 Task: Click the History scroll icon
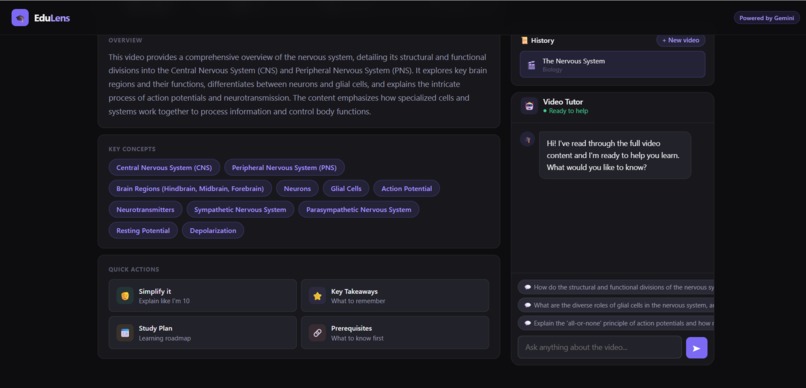click(524, 40)
